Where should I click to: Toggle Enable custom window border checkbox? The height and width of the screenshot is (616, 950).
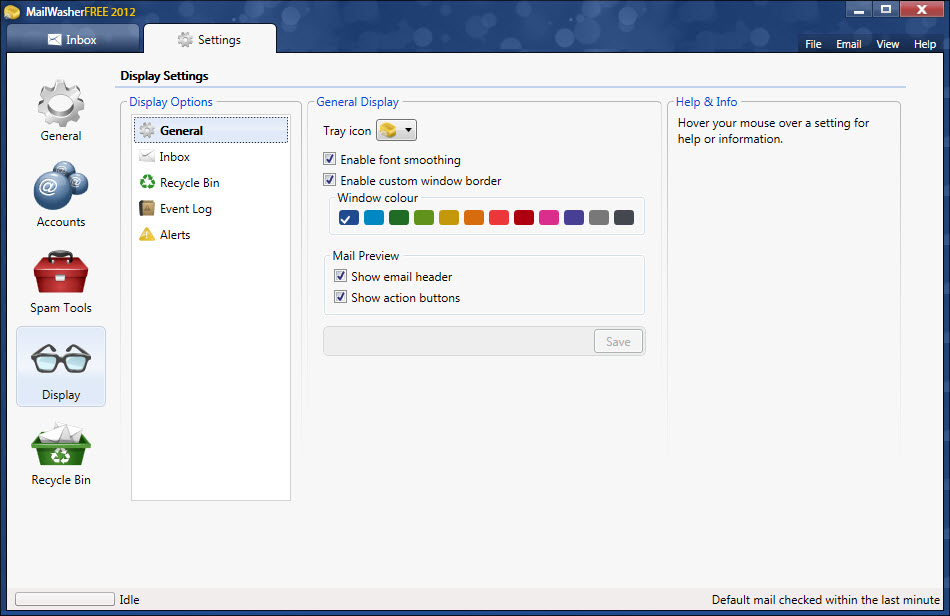(x=330, y=180)
